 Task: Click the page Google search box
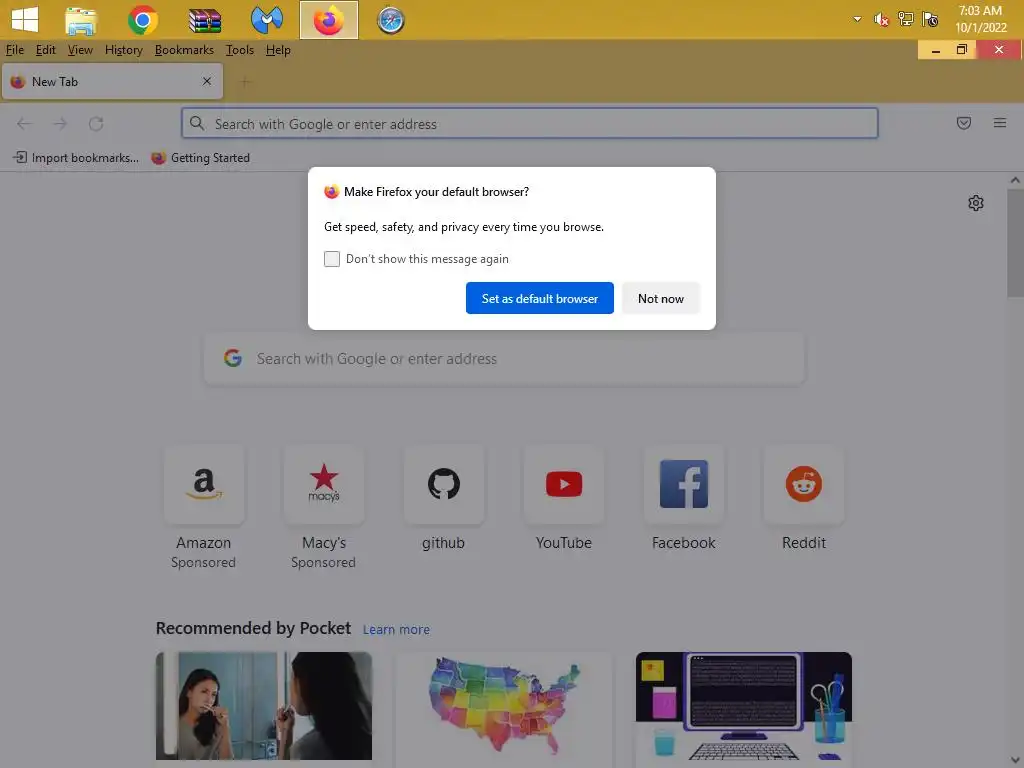(x=504, y=359)
